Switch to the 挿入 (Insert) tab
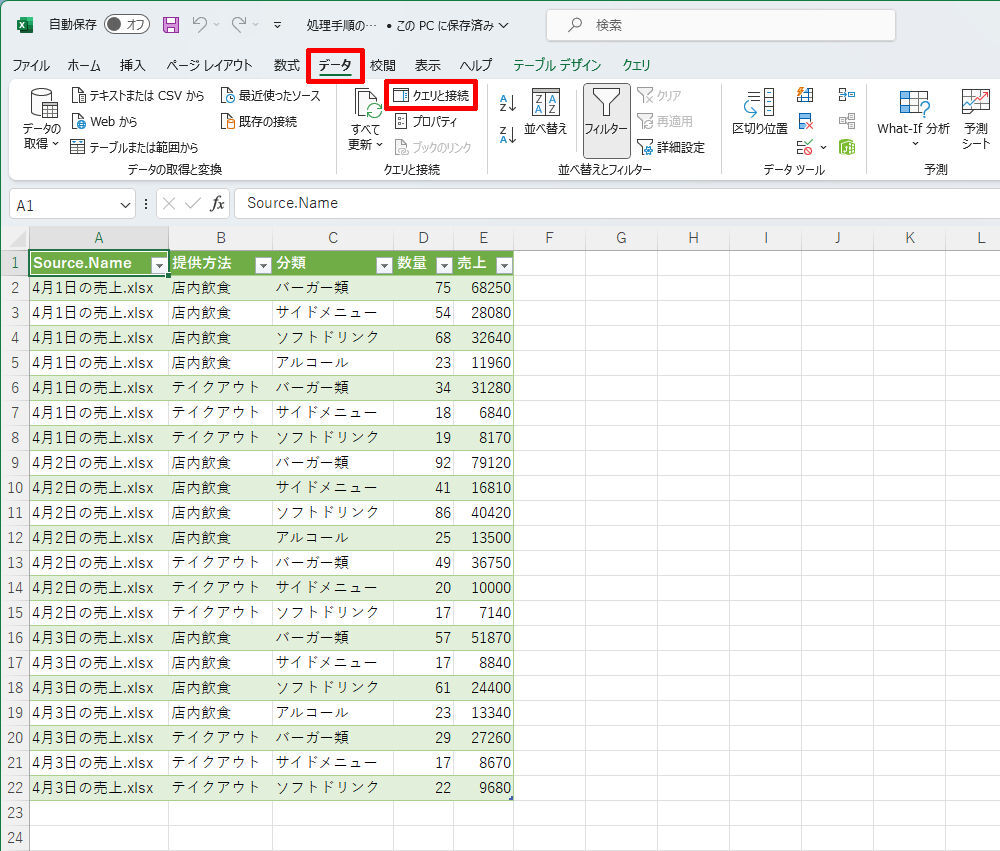Viewport: 1000px width, 851px height. 133,65
